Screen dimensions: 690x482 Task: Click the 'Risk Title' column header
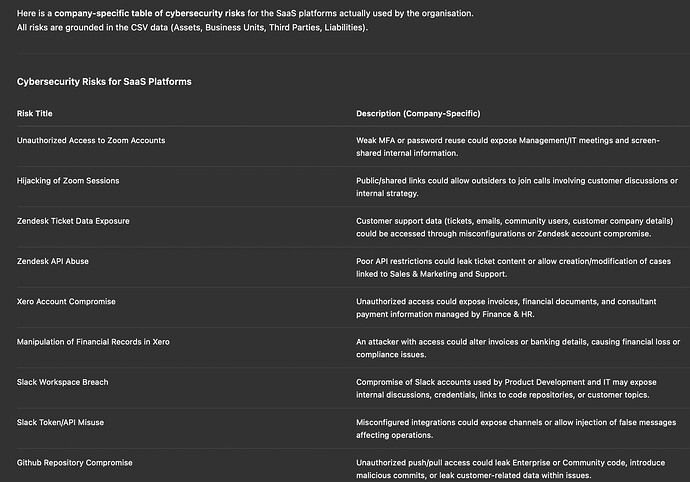point(35,113)
